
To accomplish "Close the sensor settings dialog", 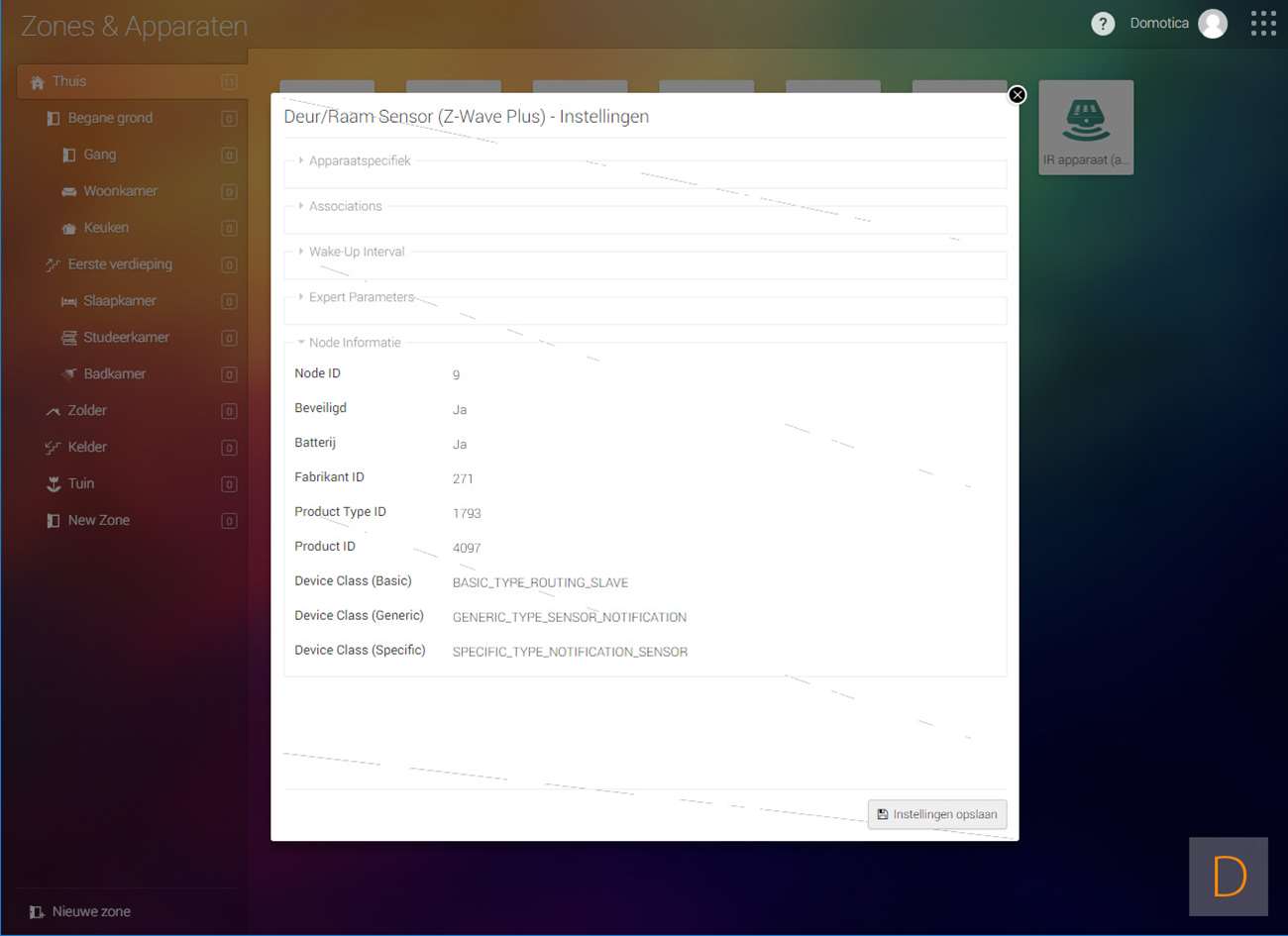I will pyautogui.click(x=1017, y=95).
